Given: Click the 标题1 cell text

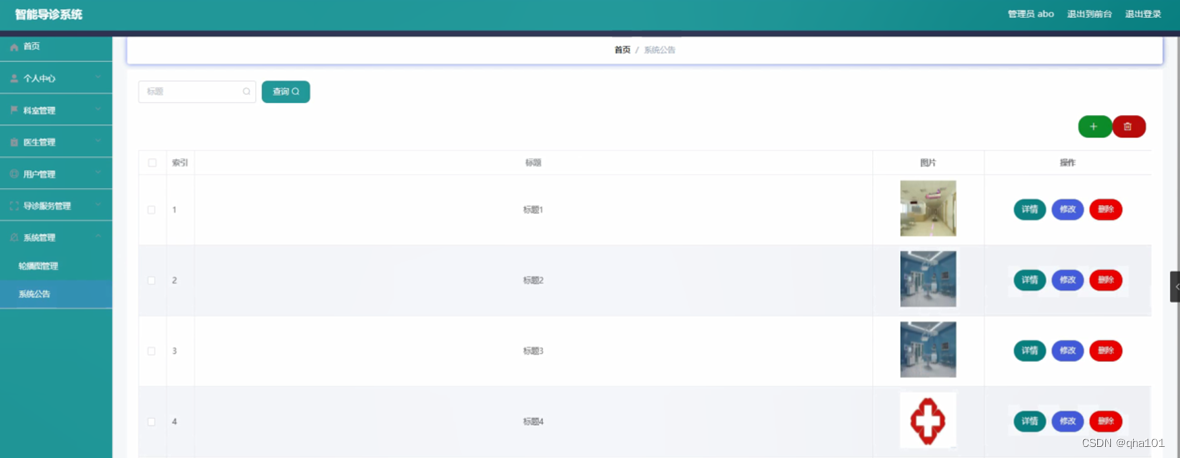Looking at the screenshot, I should pyautogui.click(x=533, y=210).
